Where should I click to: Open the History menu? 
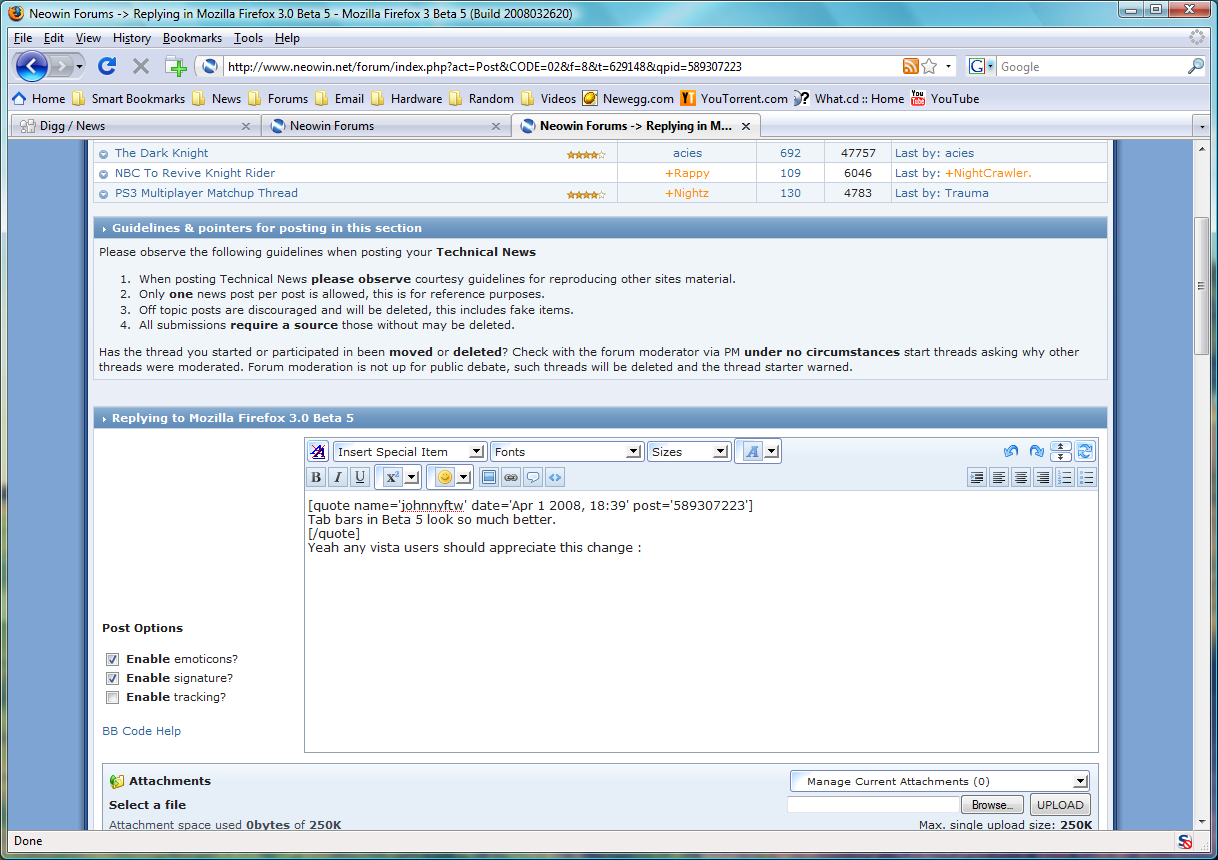pos(132,38)
